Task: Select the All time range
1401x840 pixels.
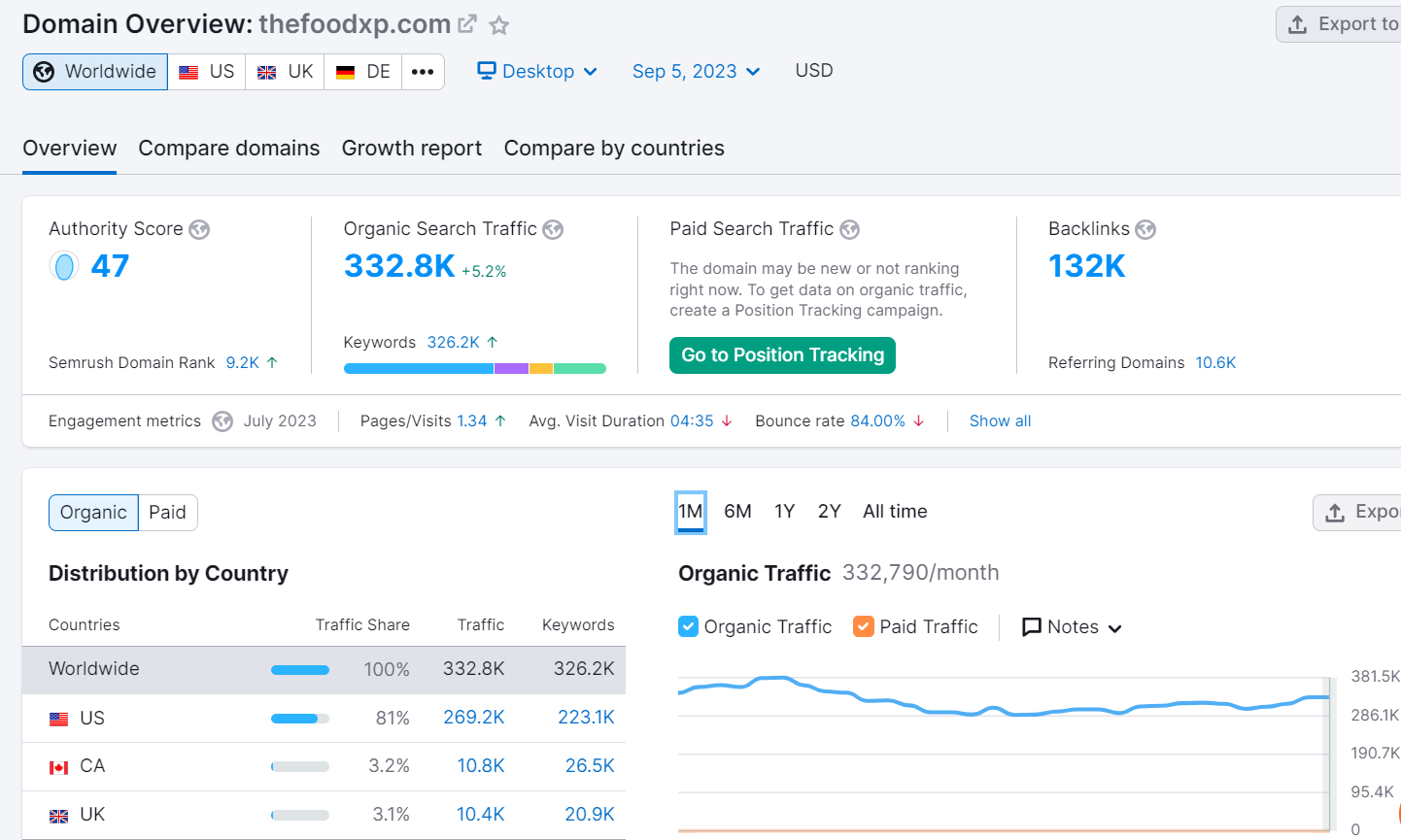Action: pyautogui.click(x=895, y=512)
